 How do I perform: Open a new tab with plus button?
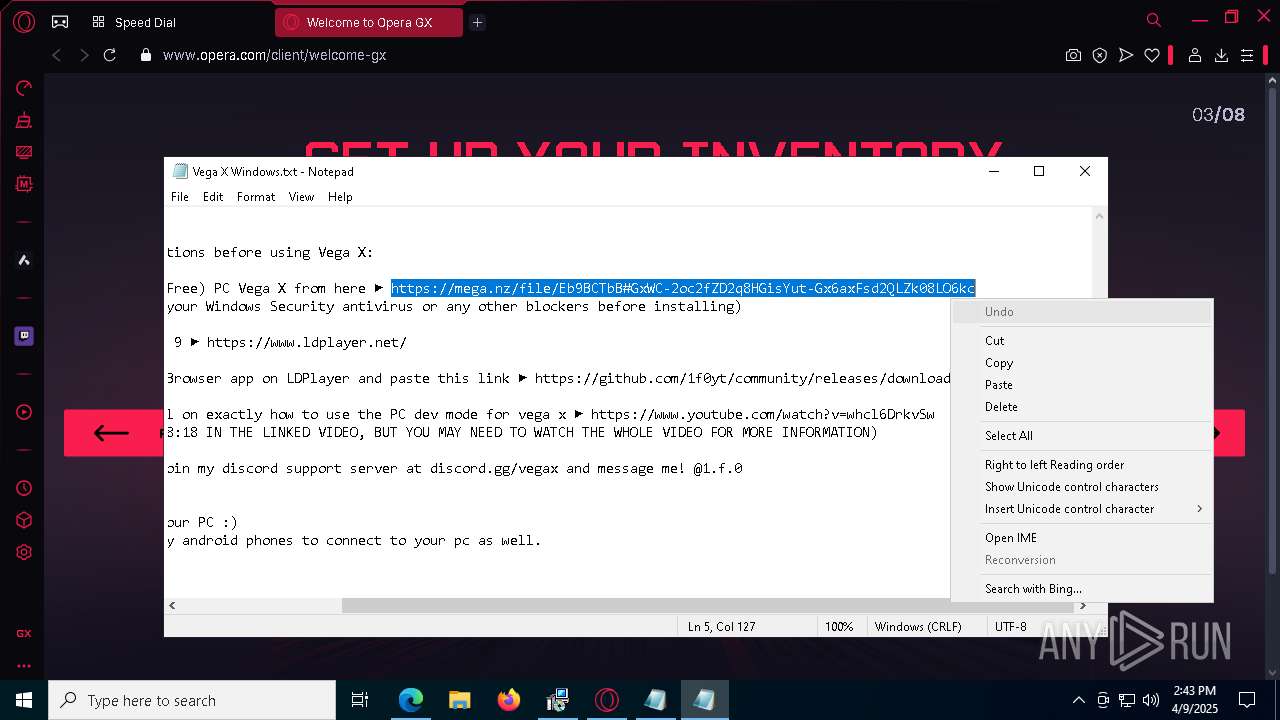click(477, 22)
